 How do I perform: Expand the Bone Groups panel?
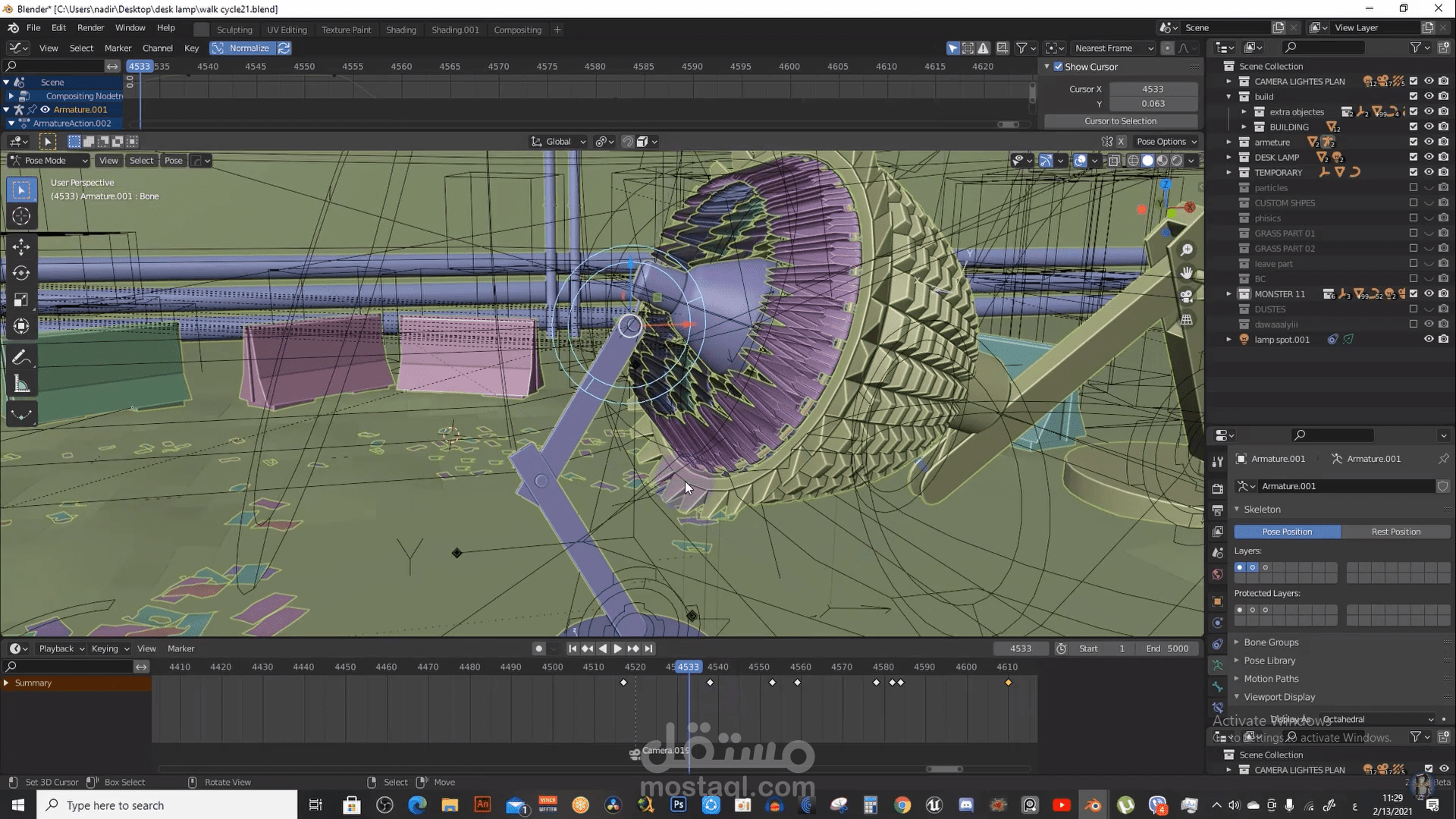[1271, 642]
